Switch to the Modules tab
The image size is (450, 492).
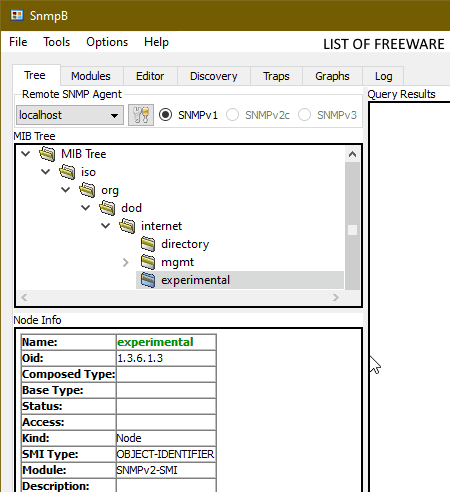[91, 76]
